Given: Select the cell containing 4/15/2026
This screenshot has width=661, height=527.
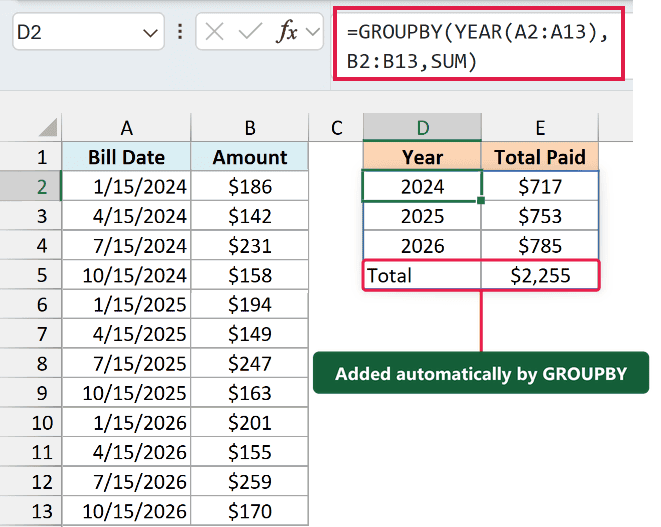Looking at the screenshot, I should [126, 452].
